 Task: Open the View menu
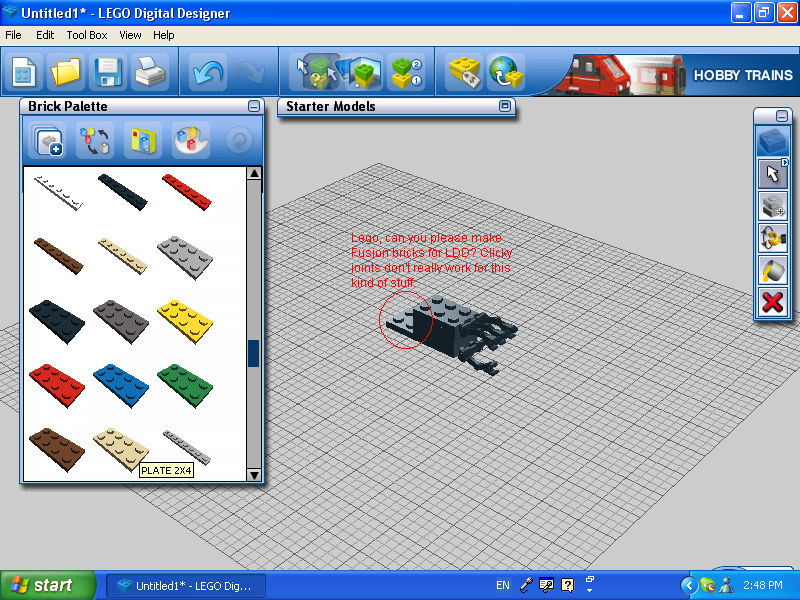[x=130, y=35]
